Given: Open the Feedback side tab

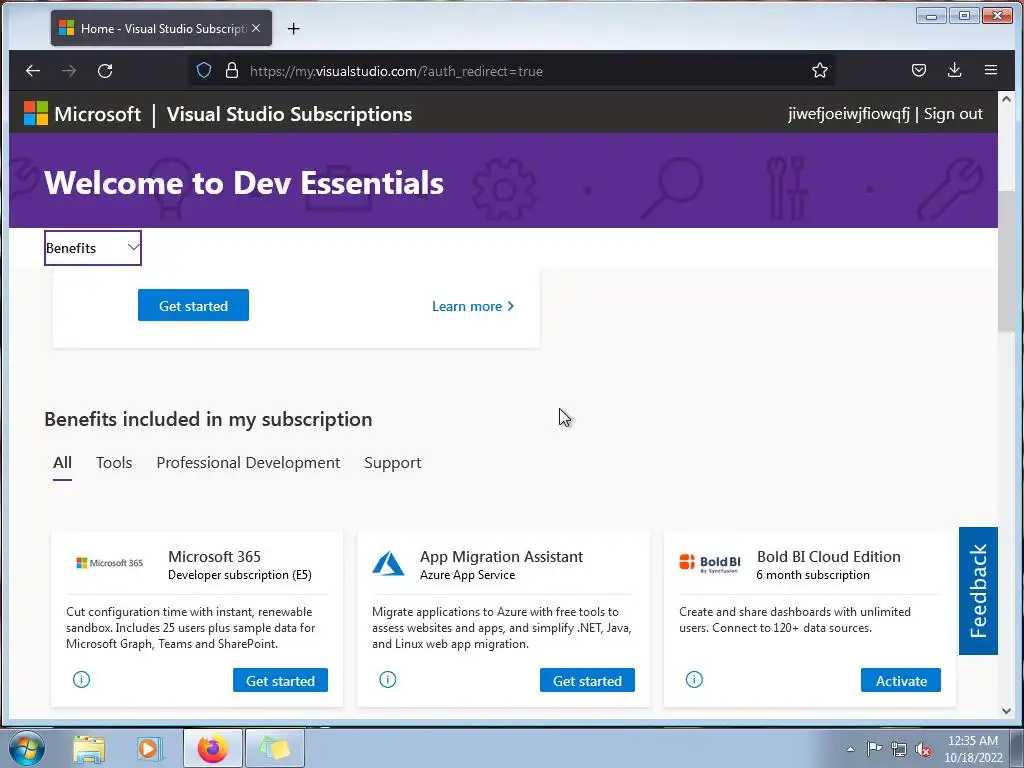Looking at the screenshot, I should (978, 590).
